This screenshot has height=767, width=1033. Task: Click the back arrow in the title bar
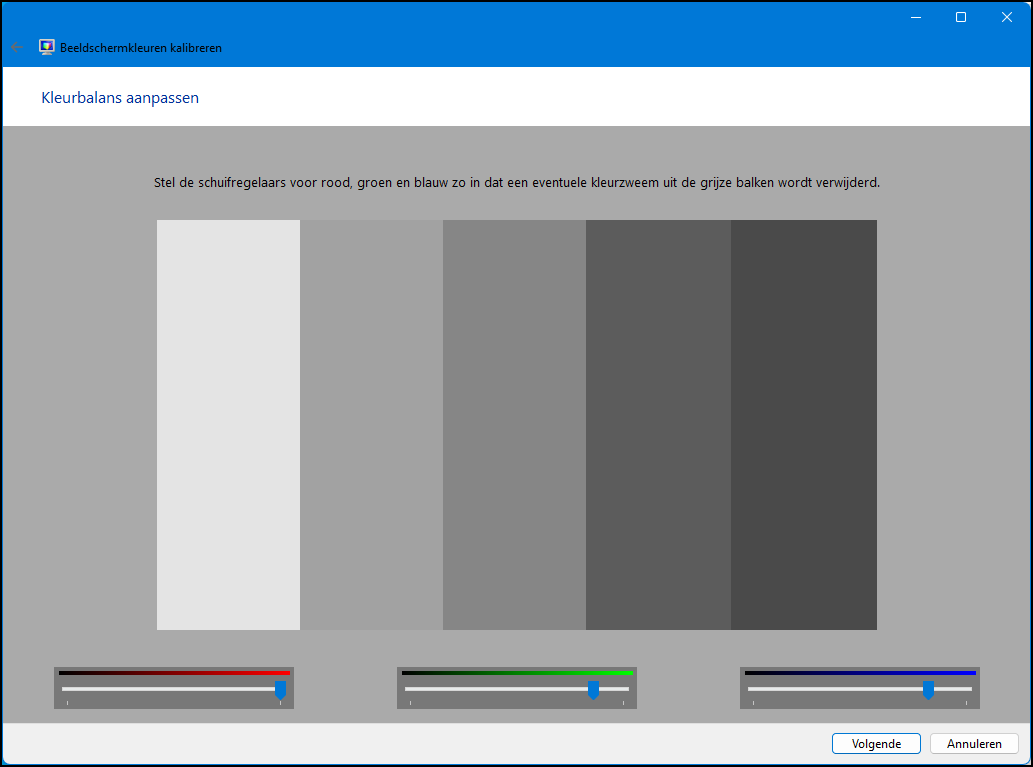tap(17, 47)
